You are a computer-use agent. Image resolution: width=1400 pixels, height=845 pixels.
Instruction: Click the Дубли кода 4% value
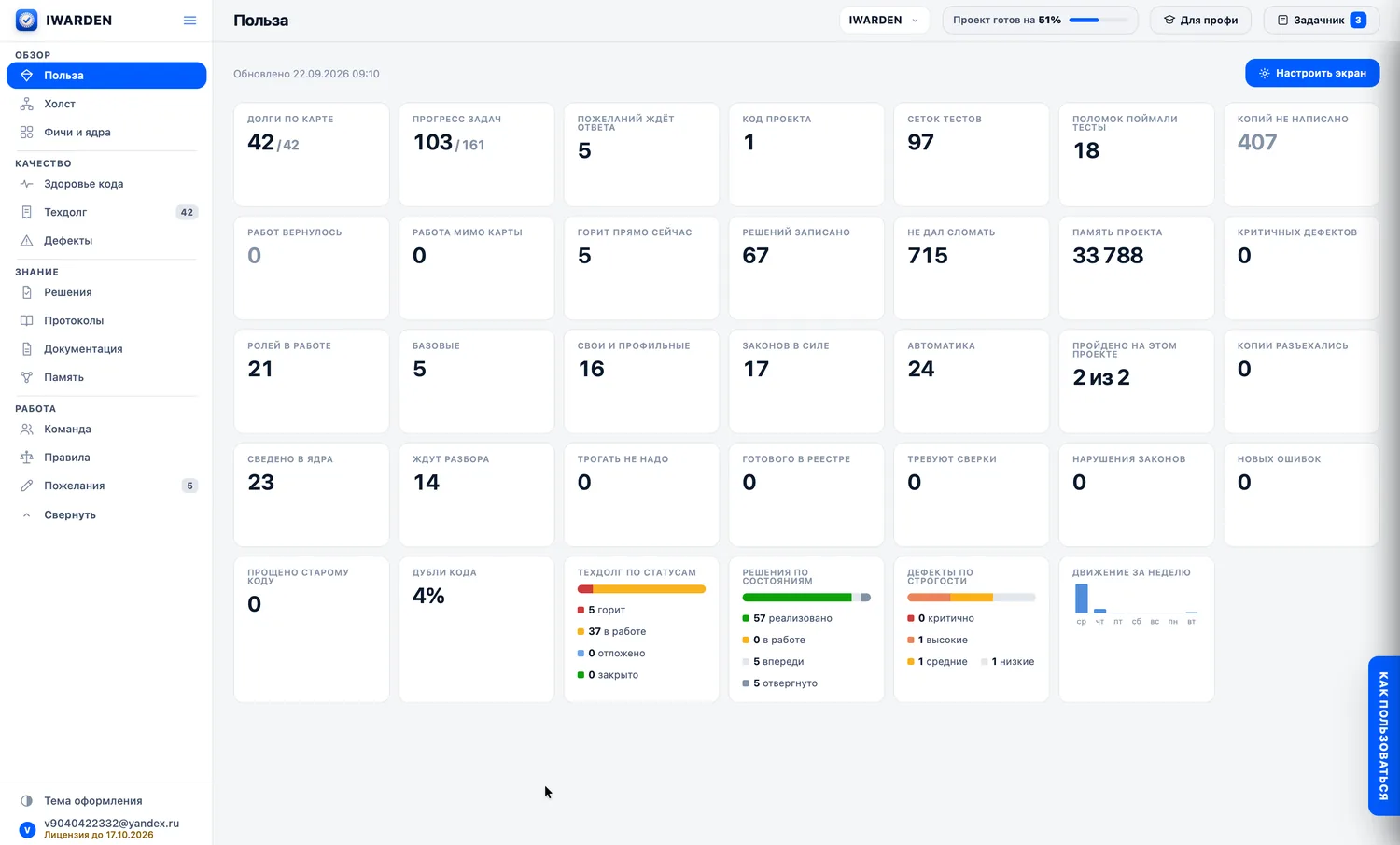(x=428, y=596)
